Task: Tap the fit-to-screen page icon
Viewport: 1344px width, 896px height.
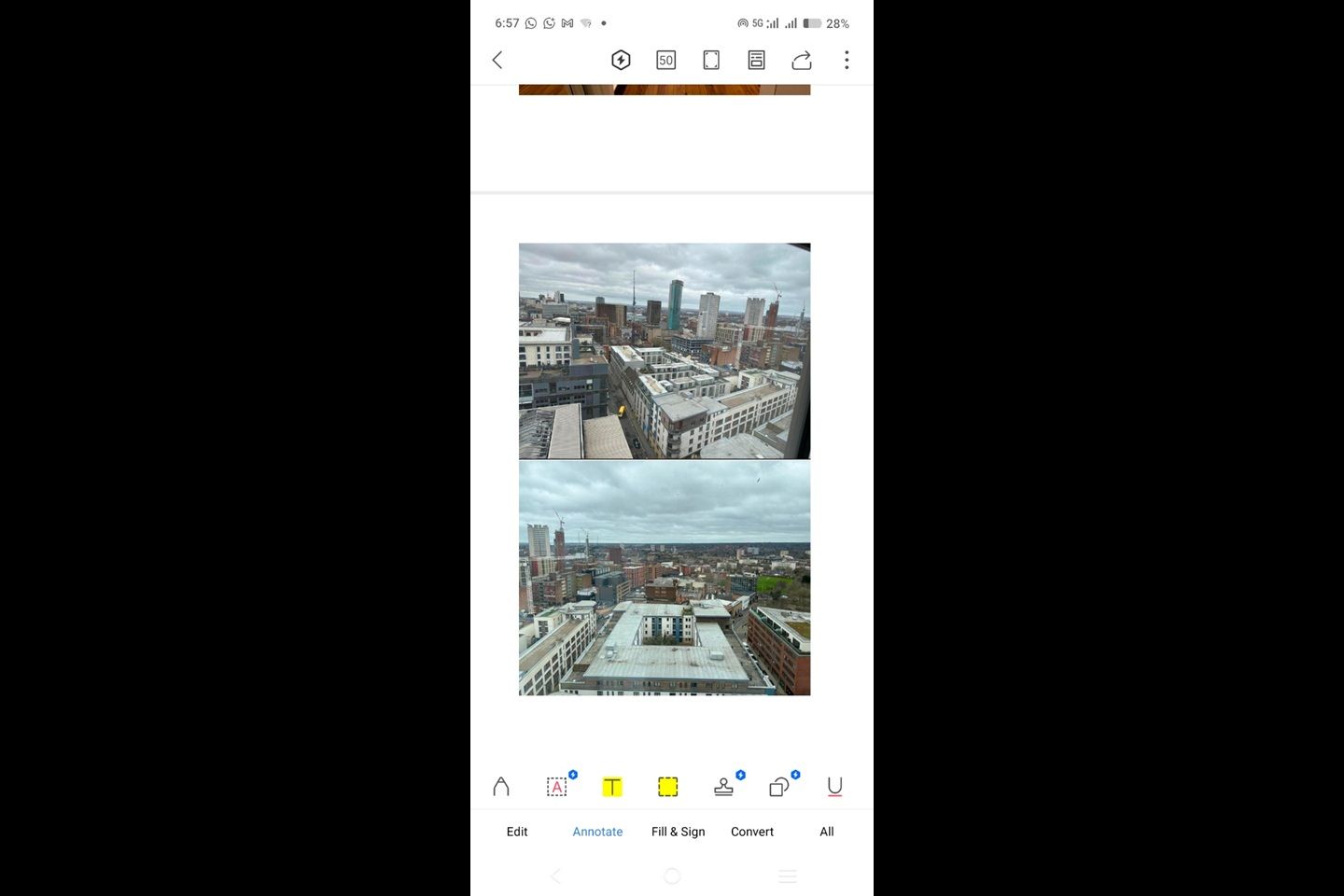Action: (711, 60)
